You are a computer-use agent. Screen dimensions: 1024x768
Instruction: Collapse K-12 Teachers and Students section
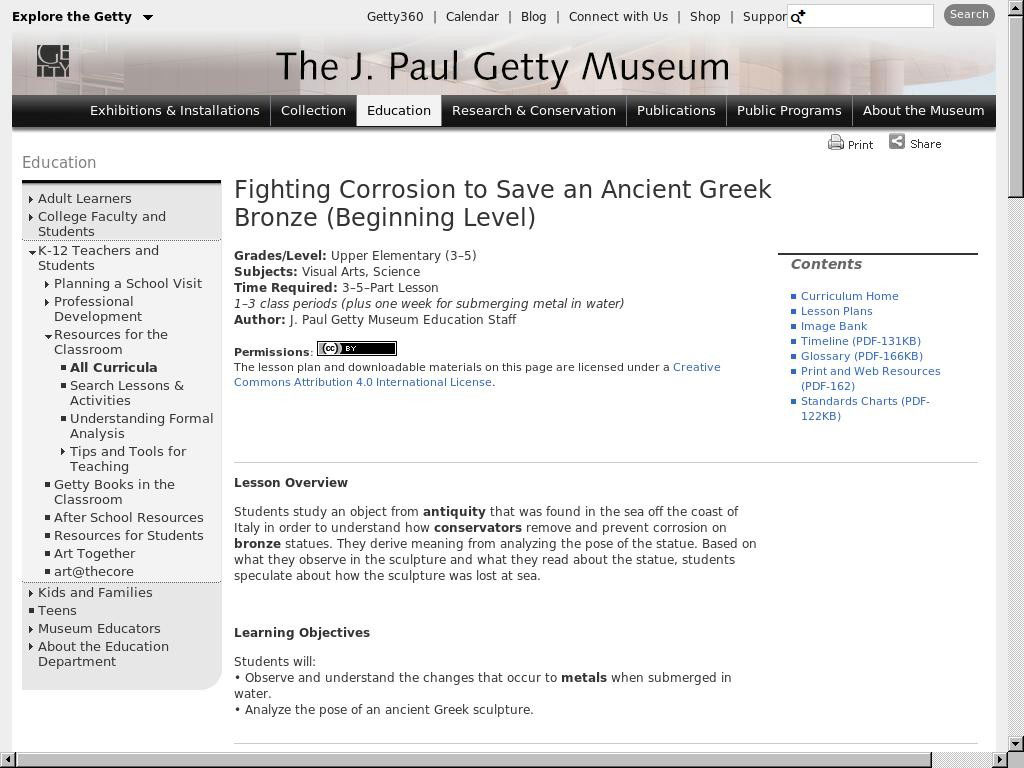click(x=32, y=251)
